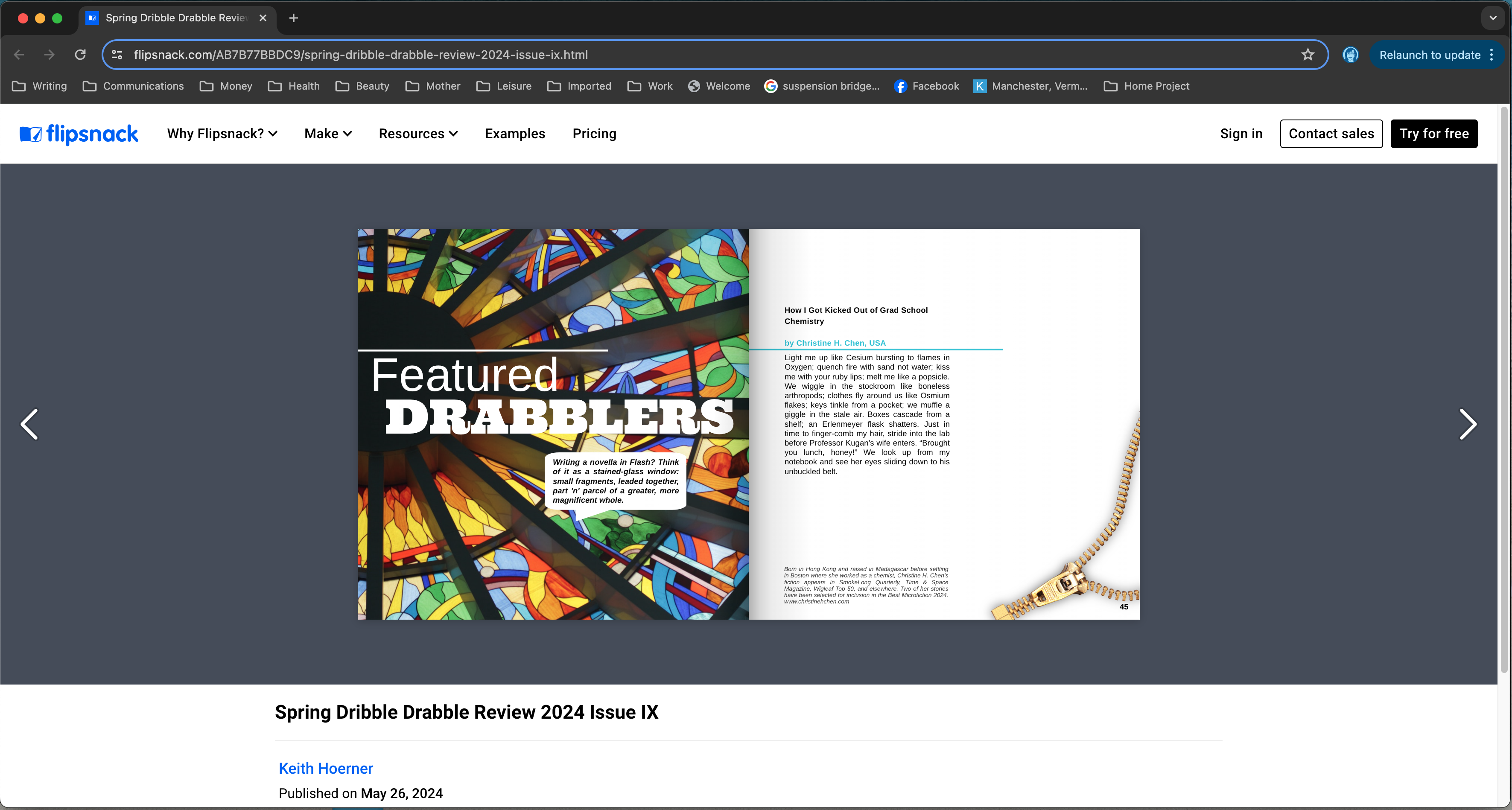
Task: Open the browser profile avatar
Action: pyautogui.click(x=1351, y=55)
